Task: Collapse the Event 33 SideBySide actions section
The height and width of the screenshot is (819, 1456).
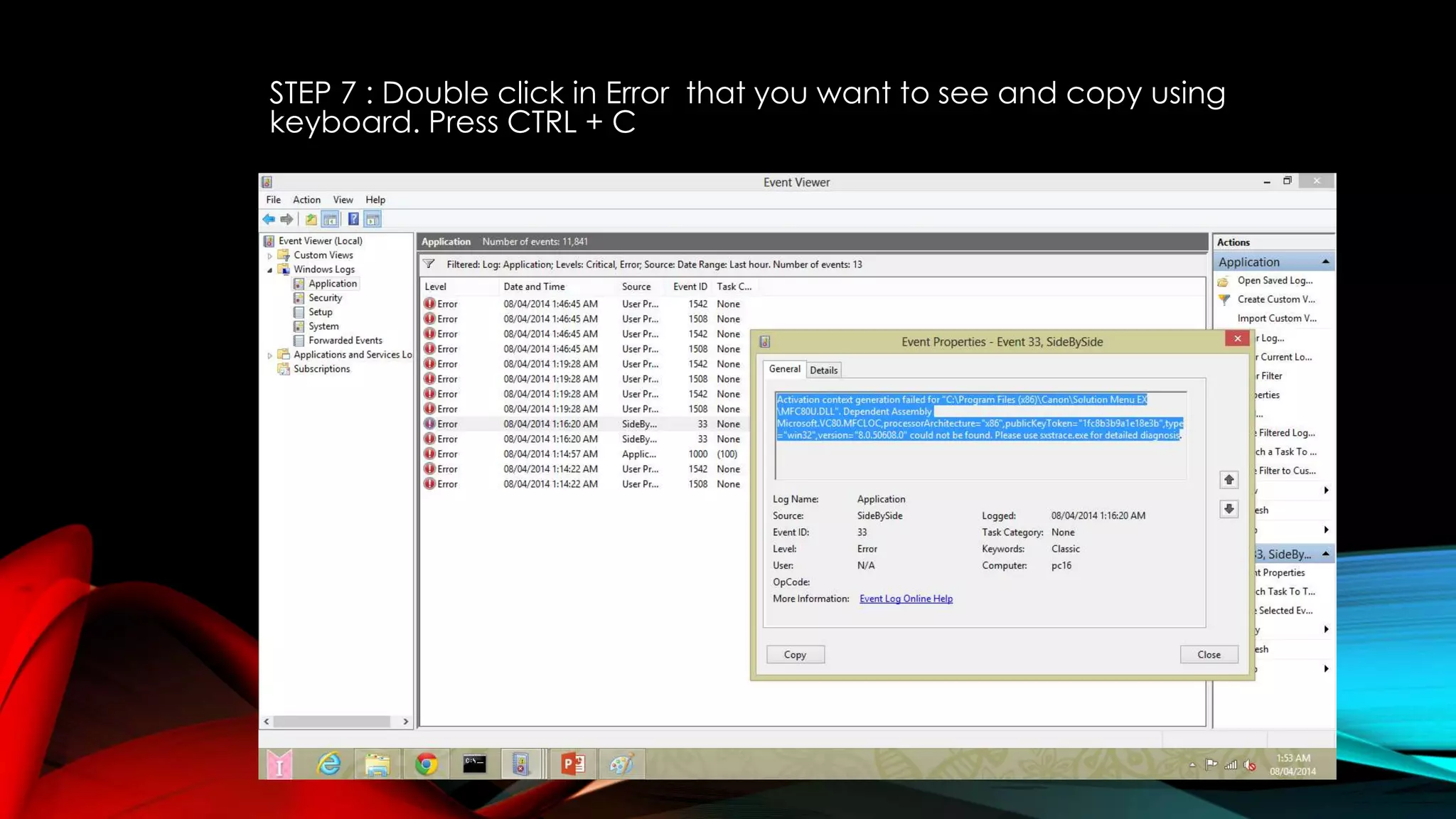Action: coord(1325,554)
